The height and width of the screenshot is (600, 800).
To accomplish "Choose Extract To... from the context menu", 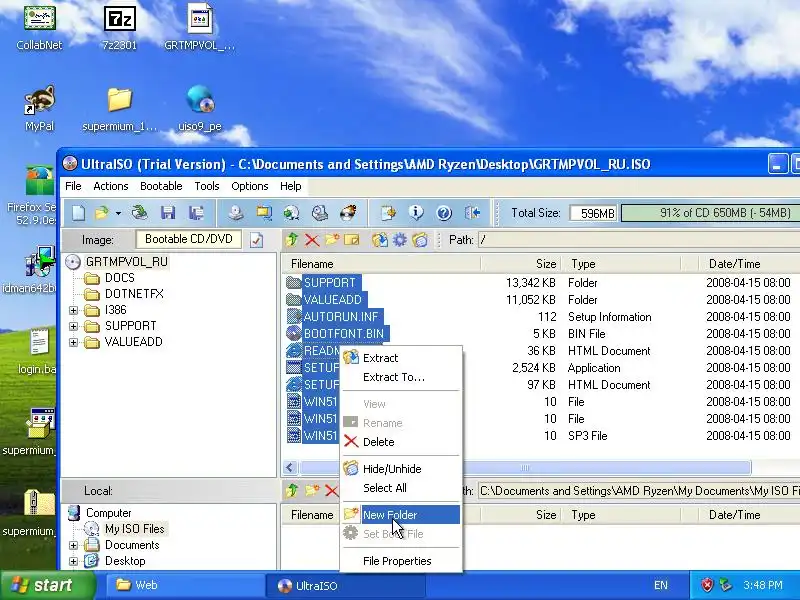I will [401, 378].
